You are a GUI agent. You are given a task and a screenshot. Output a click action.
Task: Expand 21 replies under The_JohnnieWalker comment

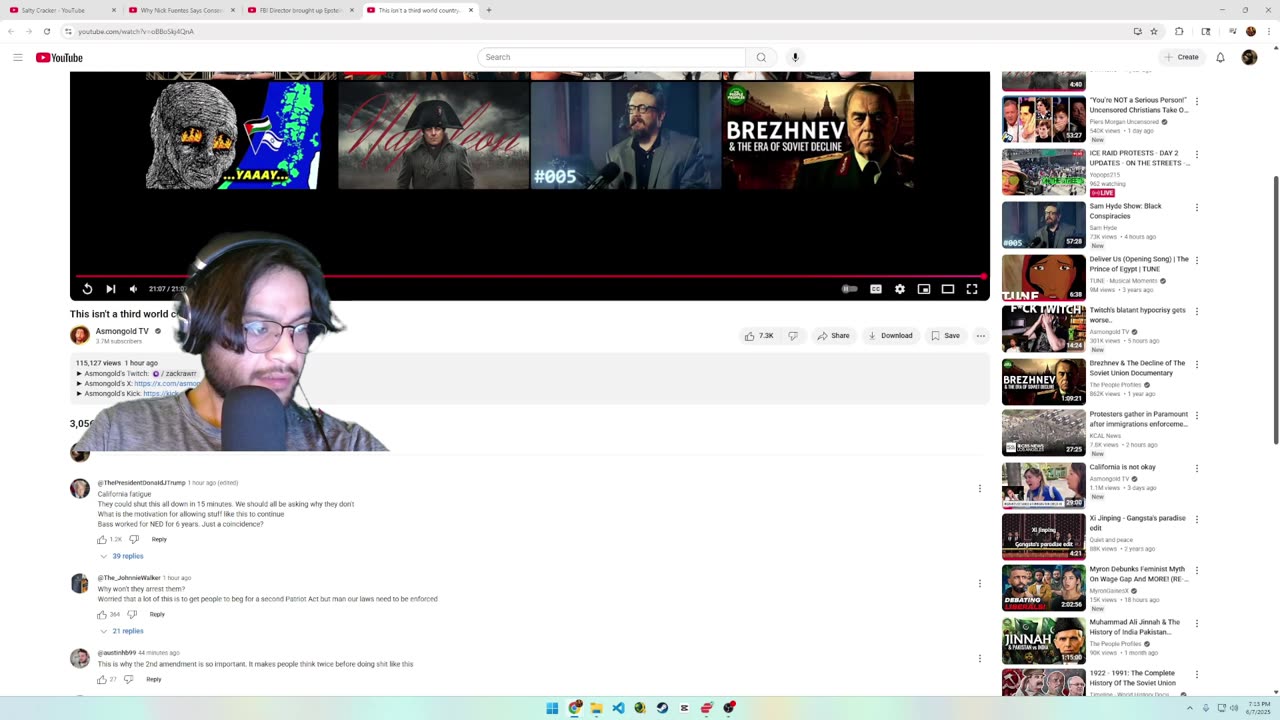[x=121, y=631]
